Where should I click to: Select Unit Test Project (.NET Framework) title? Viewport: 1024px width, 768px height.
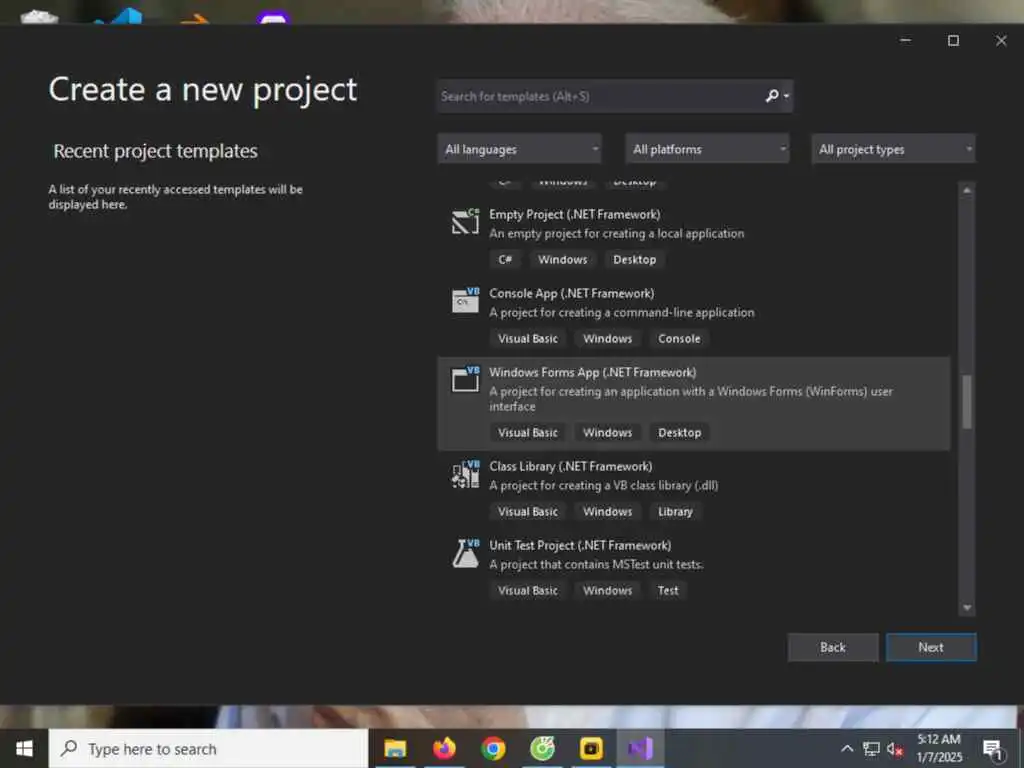pos(580,545)
